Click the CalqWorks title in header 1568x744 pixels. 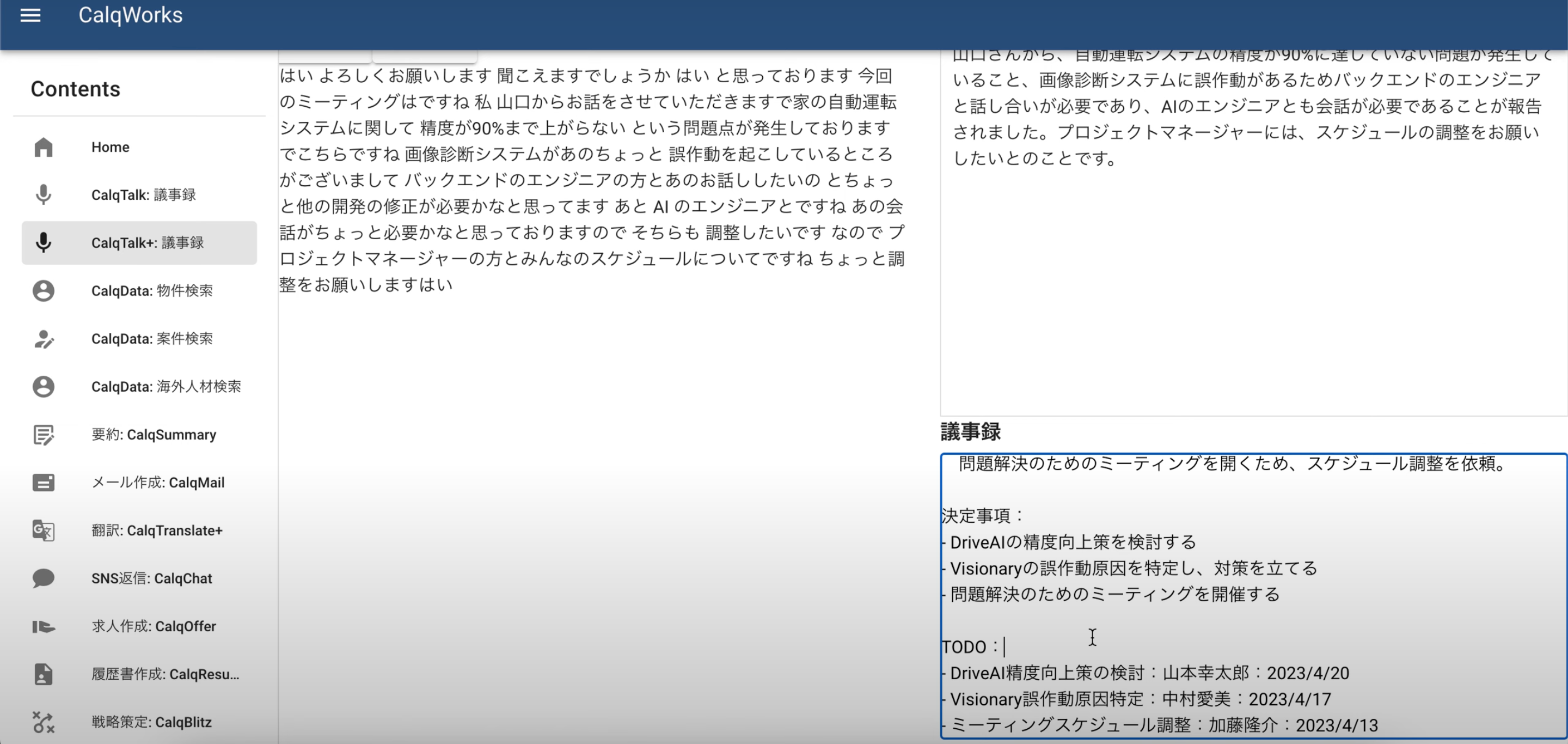tap(130, 15)
